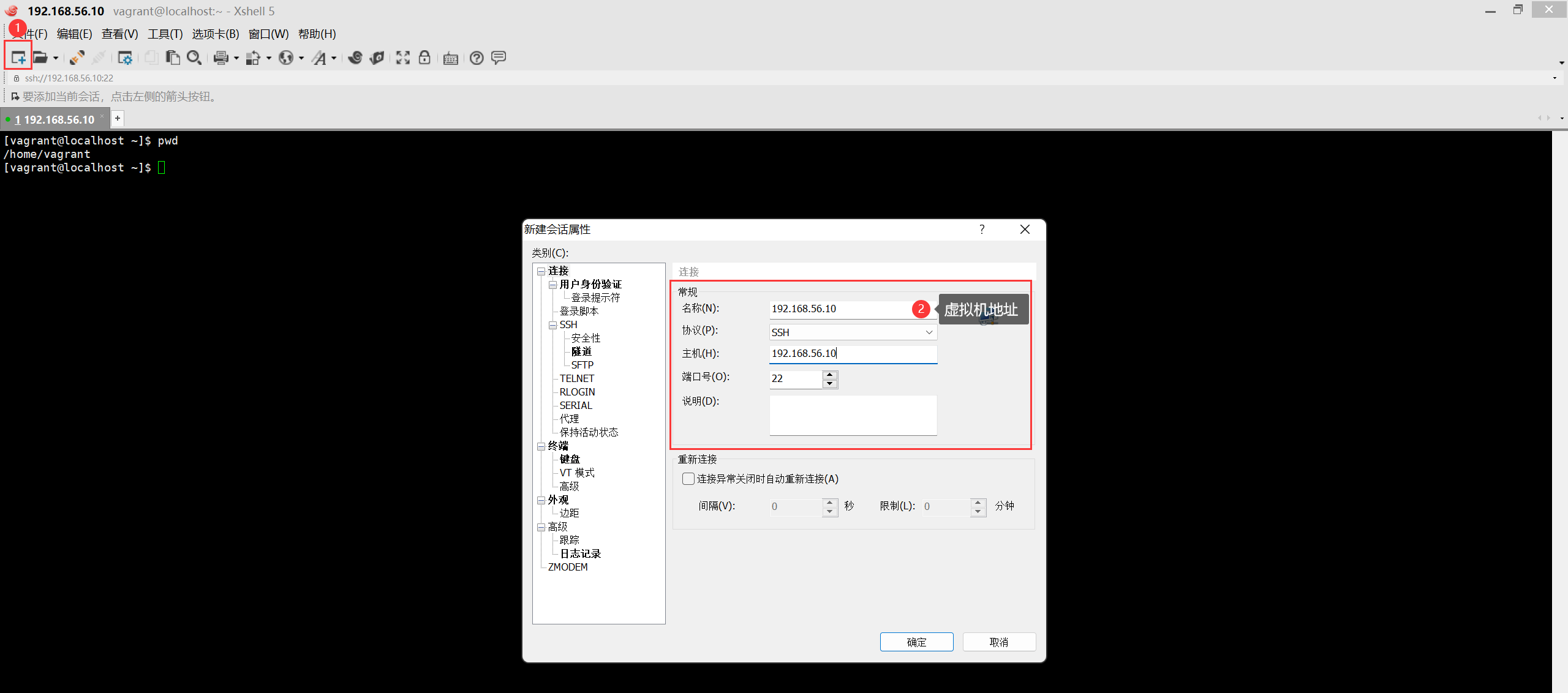Toggle full screen icon
The height and width of the screenshot is (693, 1568).
403,58
